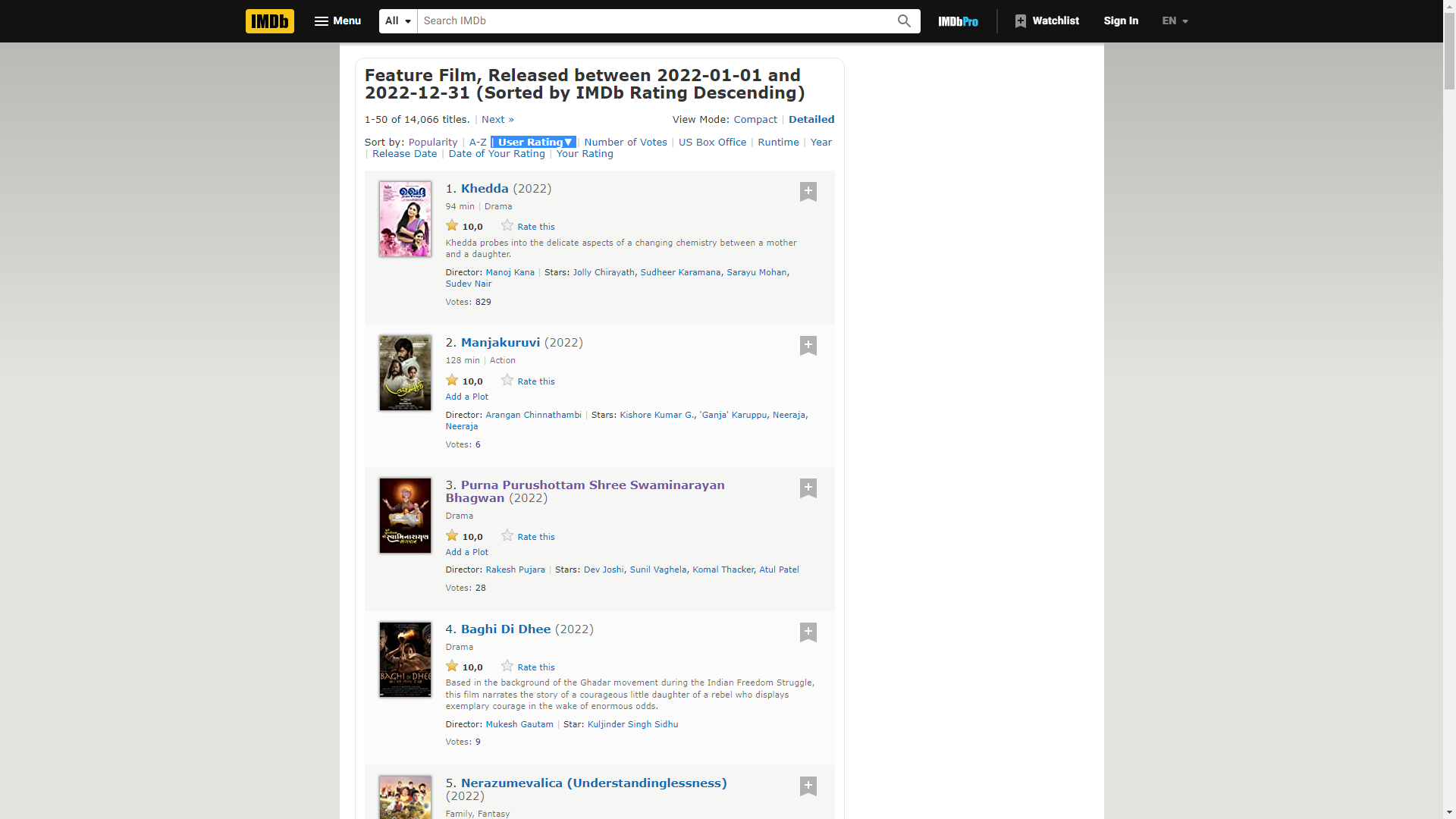The image size is (1456, 819).
Task: Click the scrollbar down arrow
Action: (x=1449, y=813)
